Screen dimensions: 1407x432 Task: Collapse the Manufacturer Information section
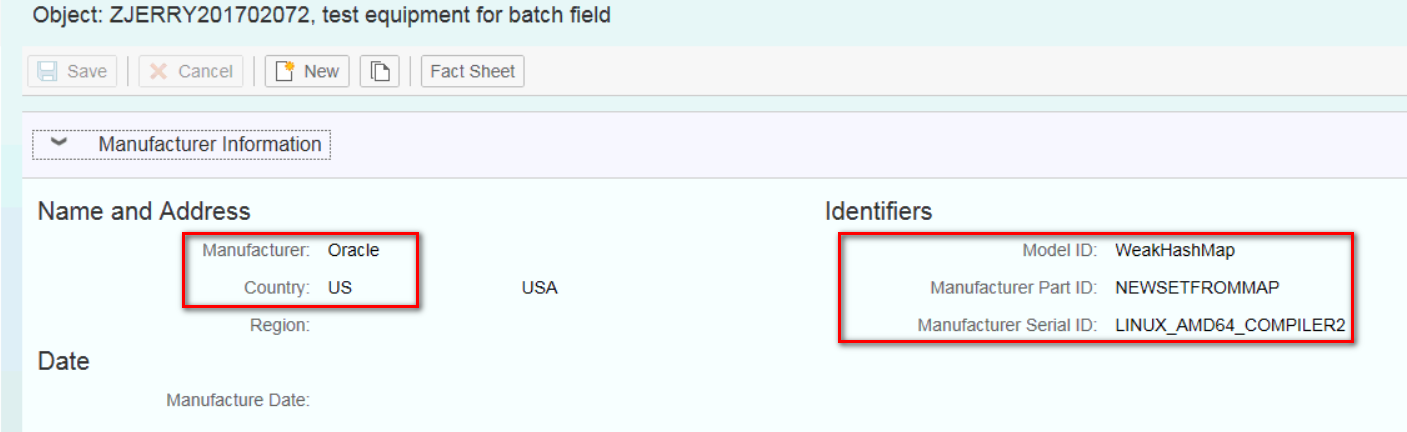(x=59, y=143)
